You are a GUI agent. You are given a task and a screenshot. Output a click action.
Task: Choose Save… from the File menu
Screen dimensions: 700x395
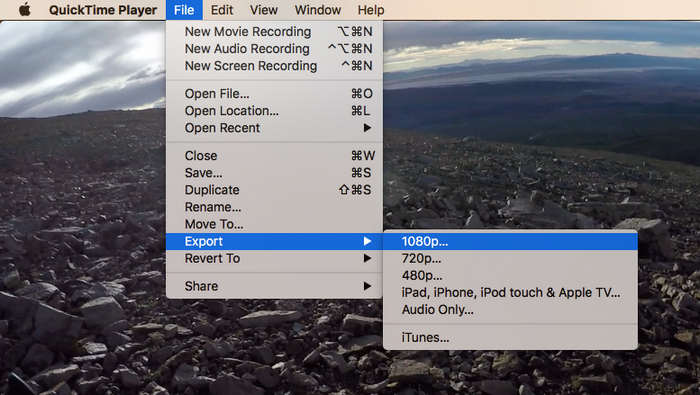point(274,173)
